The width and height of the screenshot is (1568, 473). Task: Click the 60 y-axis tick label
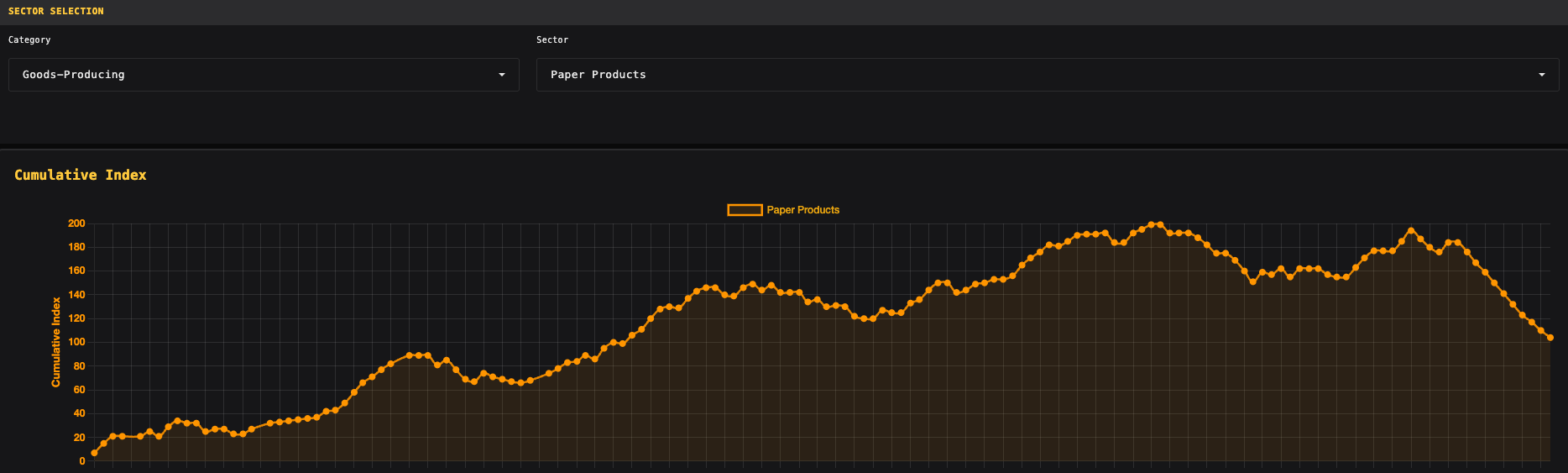point(79,390)
